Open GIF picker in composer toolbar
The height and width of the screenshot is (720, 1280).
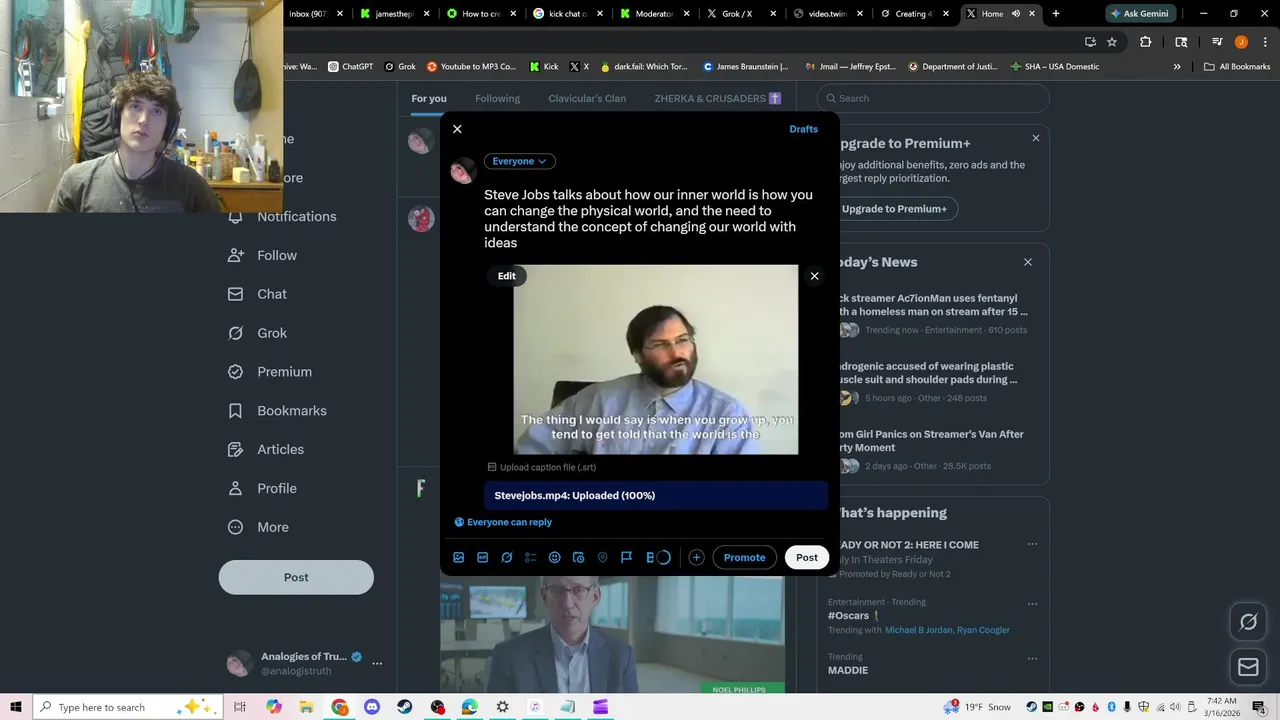click(x=483, y=557)
